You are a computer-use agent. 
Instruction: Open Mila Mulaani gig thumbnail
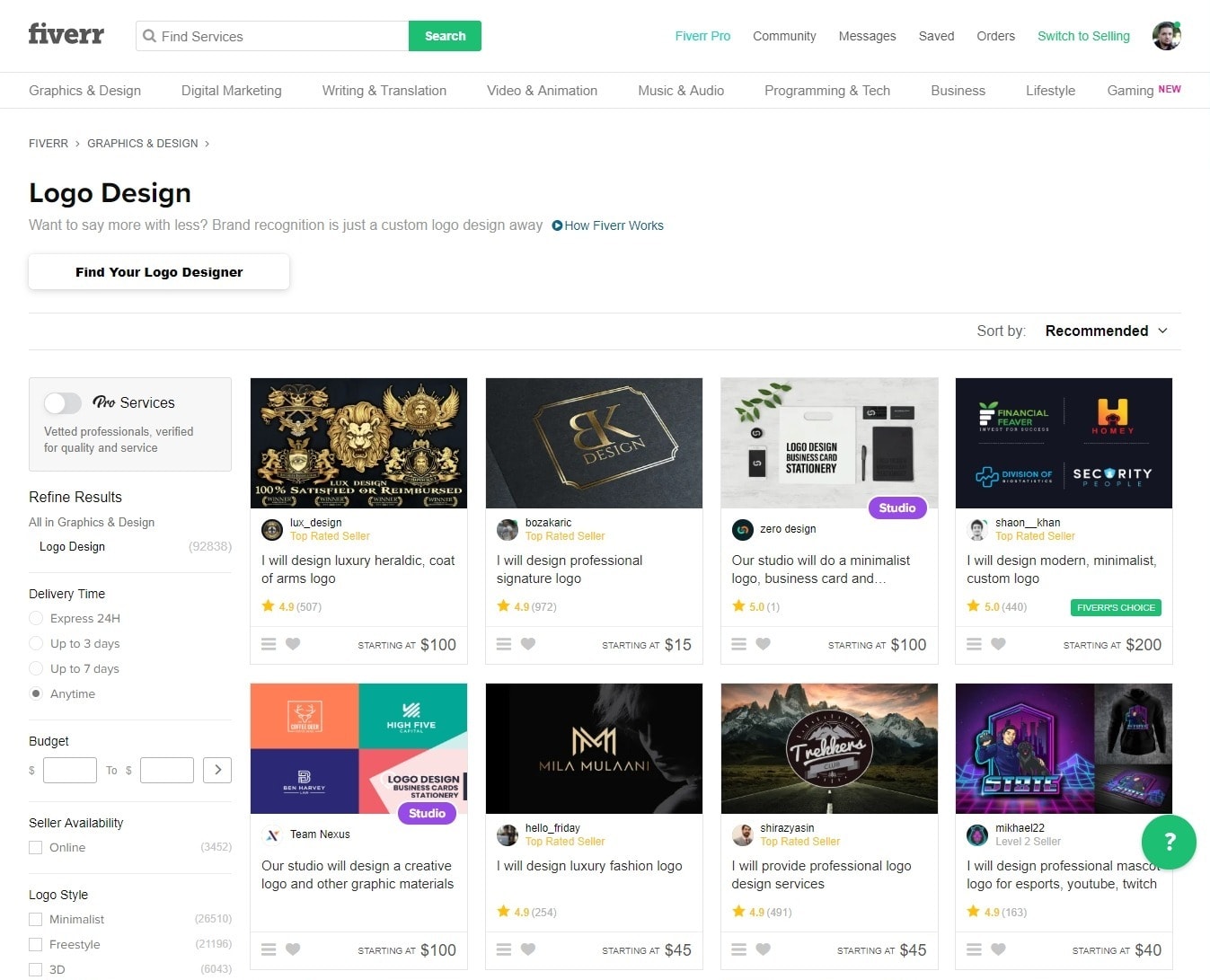click(594, 748)
